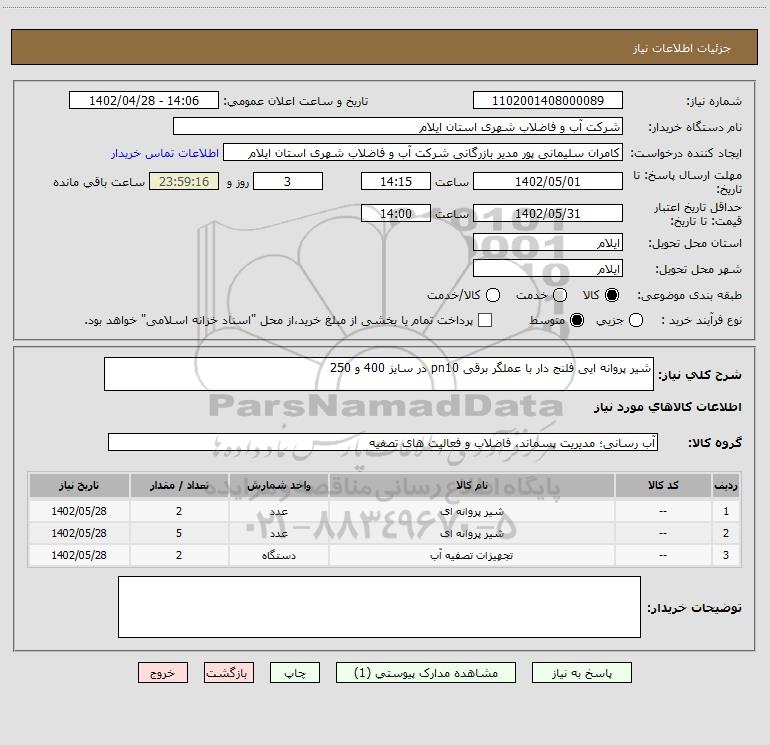Click unit cell 'دستگاه' in row 3
This screenshot has height=745, width=770.
[278, 555]
